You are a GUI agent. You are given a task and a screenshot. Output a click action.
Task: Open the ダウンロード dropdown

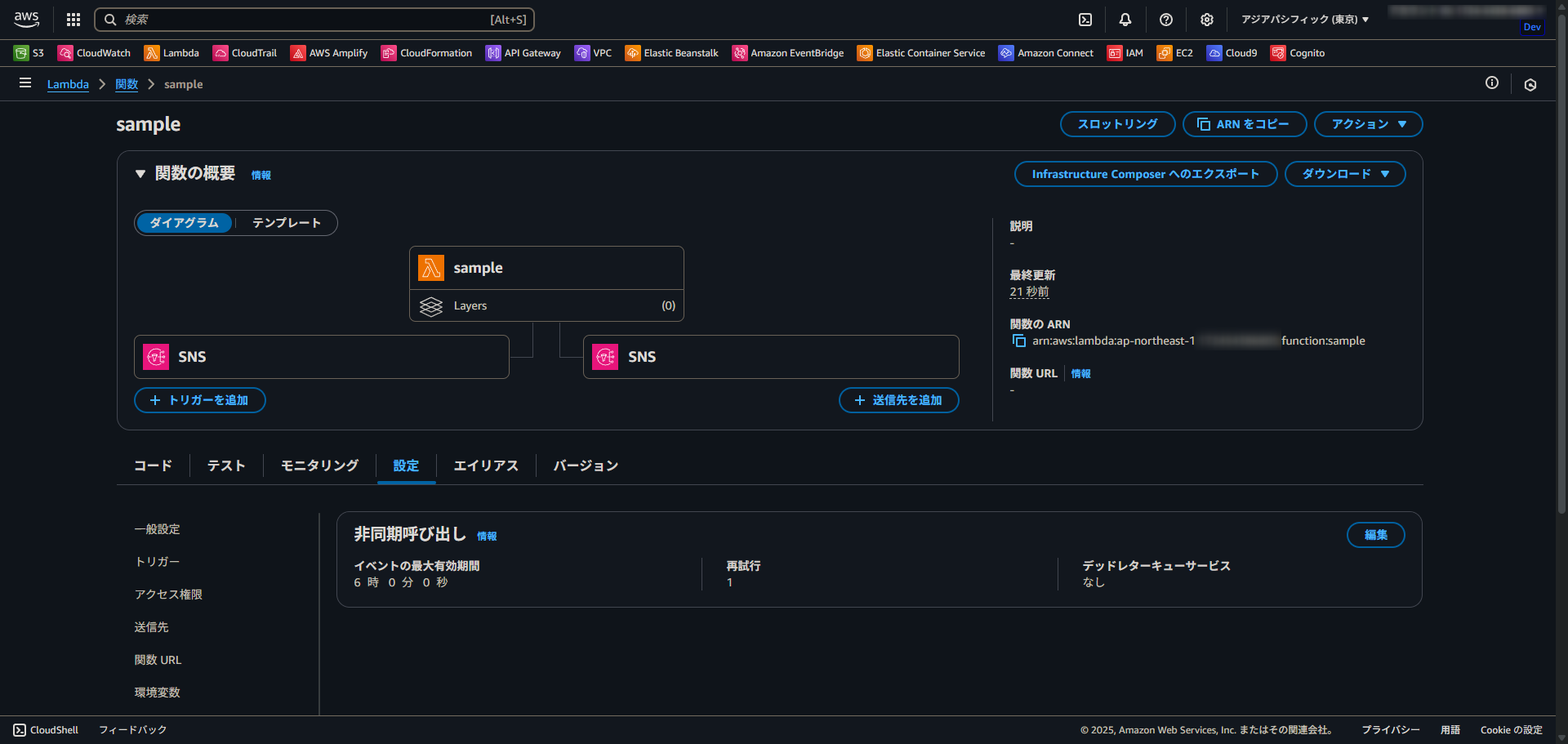click(x=1345, y=174)
